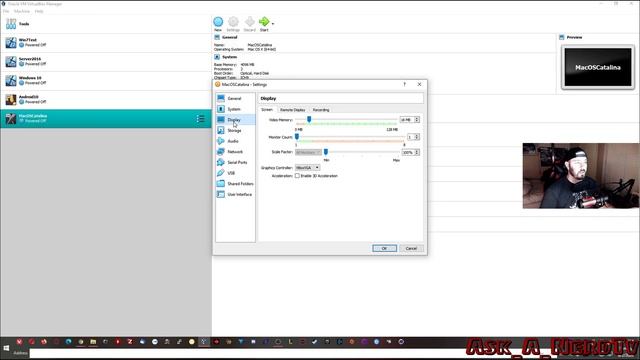
Task: Click the Video Memory slider handle
Action: (x=309, y=119)
